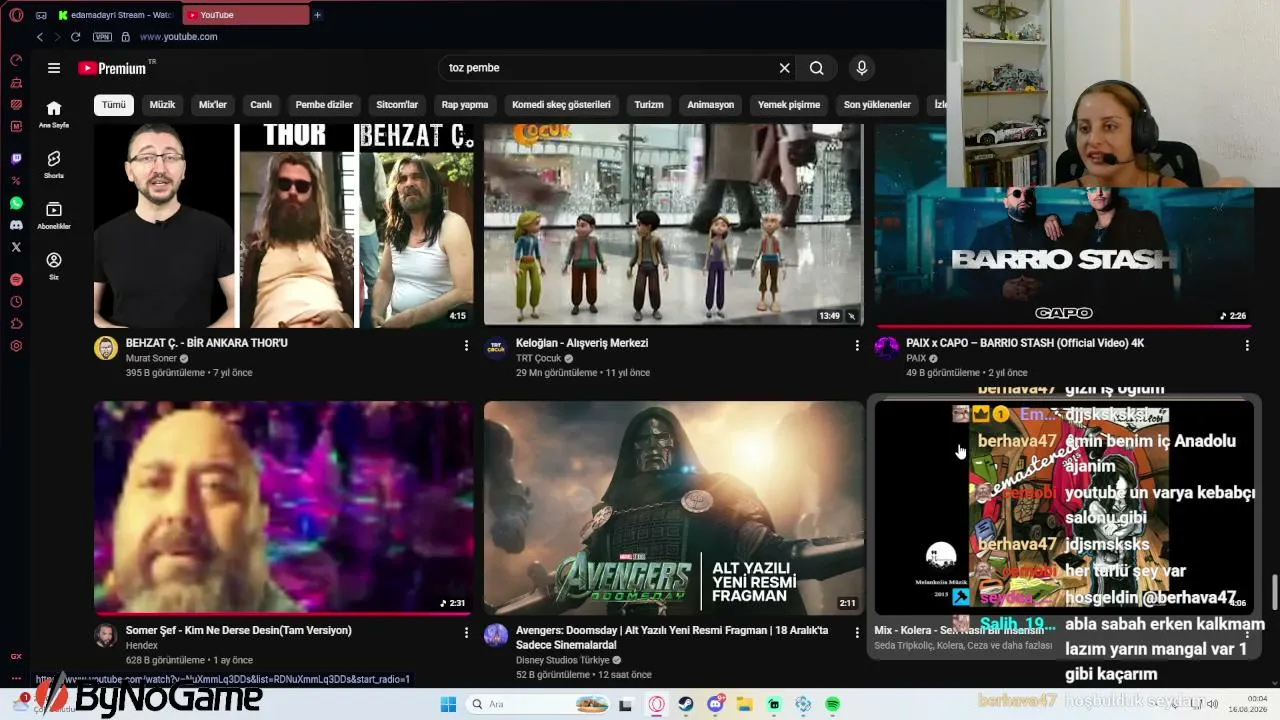Open Twitch panel in Opera sidebar

[16, 159]
